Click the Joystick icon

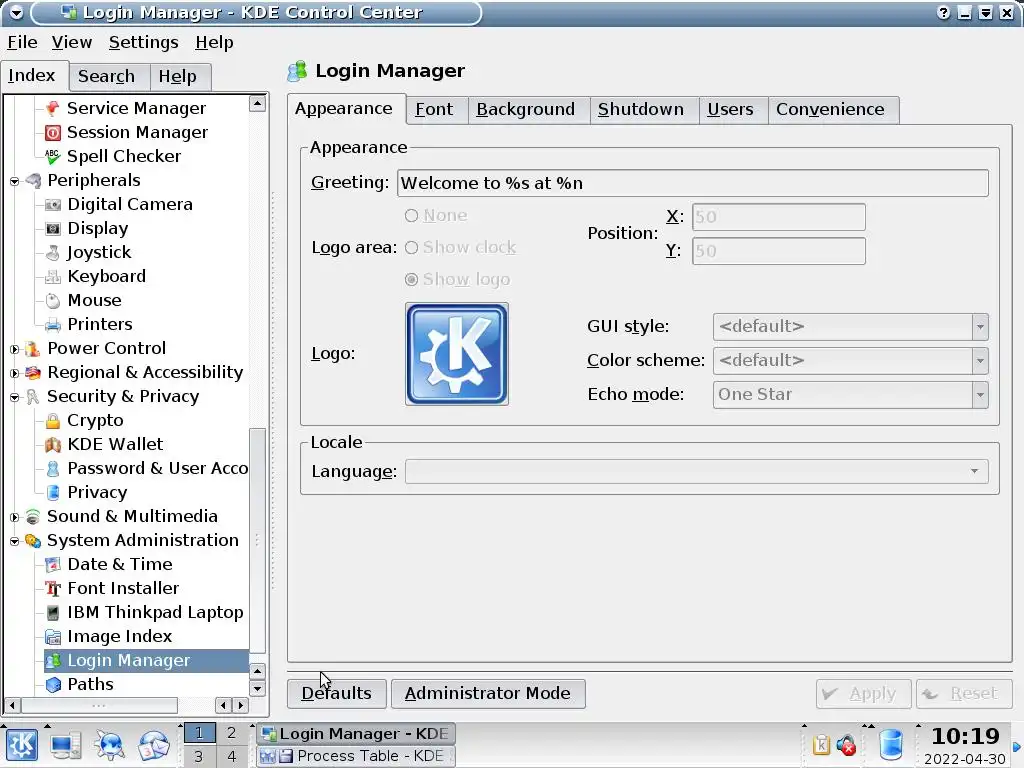pos(53,253)
